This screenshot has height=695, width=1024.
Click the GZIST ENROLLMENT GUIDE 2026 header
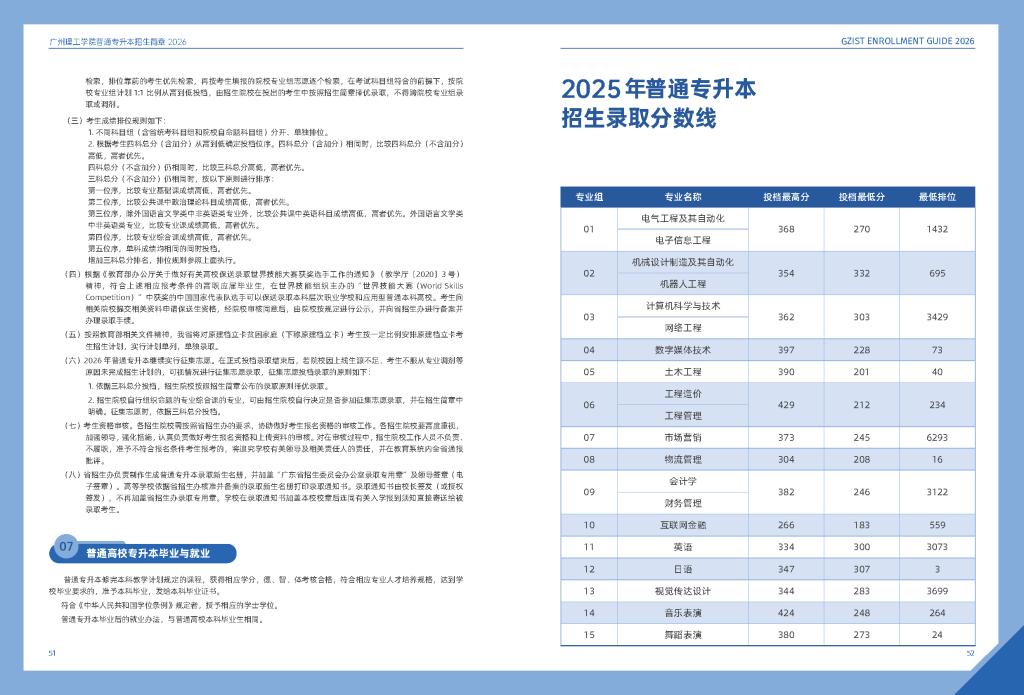pos(908,42)
